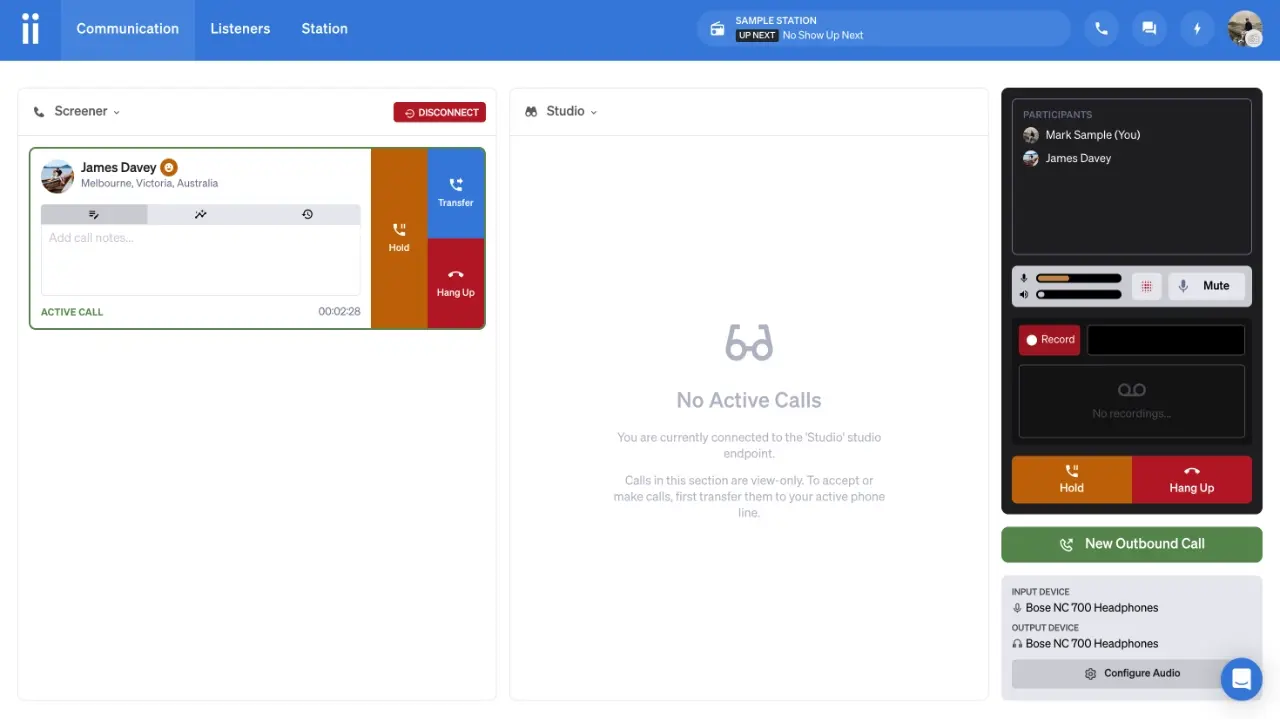Put James Davey's call on Hold
The height and width of the screenshot is (720, 1280).
(x=399, y=238)
